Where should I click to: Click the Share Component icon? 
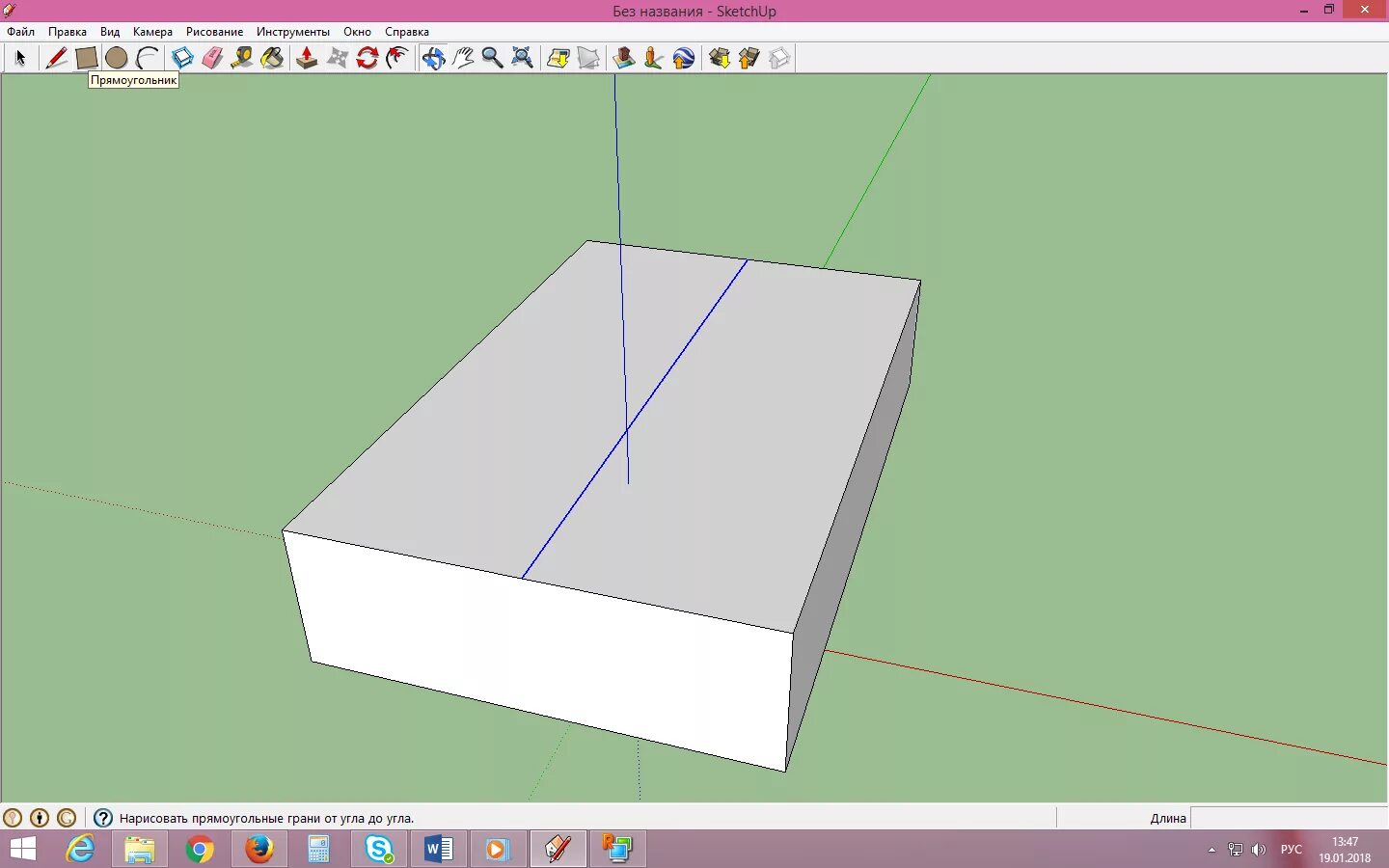tap(779, 58)
